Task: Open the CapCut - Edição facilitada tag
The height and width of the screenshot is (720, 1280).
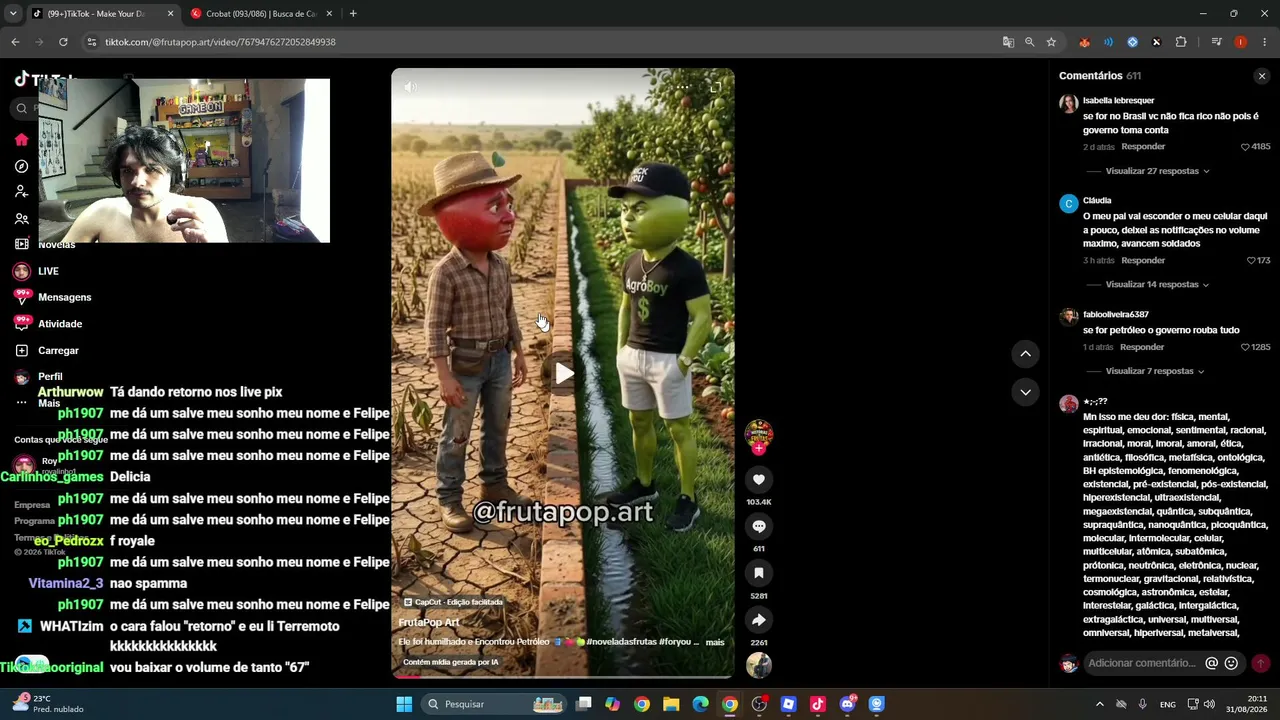Action: [453, 602]
